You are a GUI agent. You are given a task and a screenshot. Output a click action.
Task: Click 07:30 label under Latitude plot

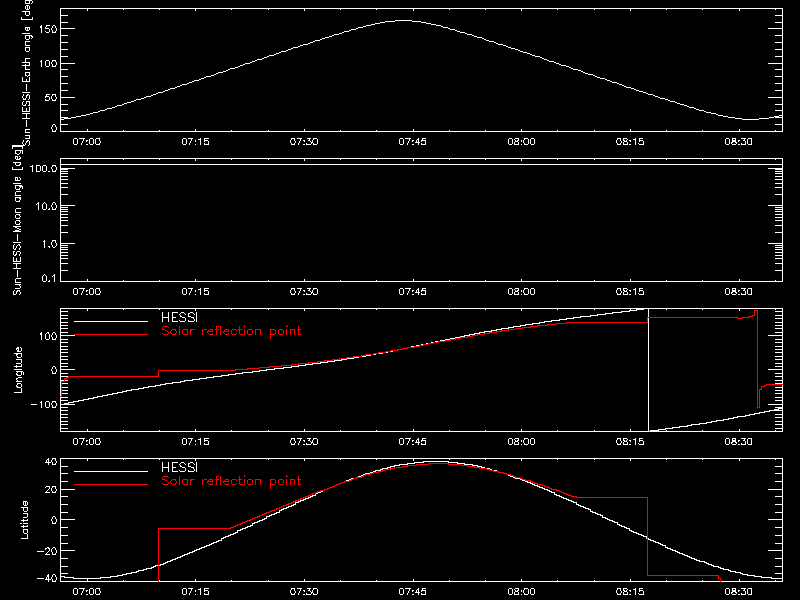coord(304,591)
